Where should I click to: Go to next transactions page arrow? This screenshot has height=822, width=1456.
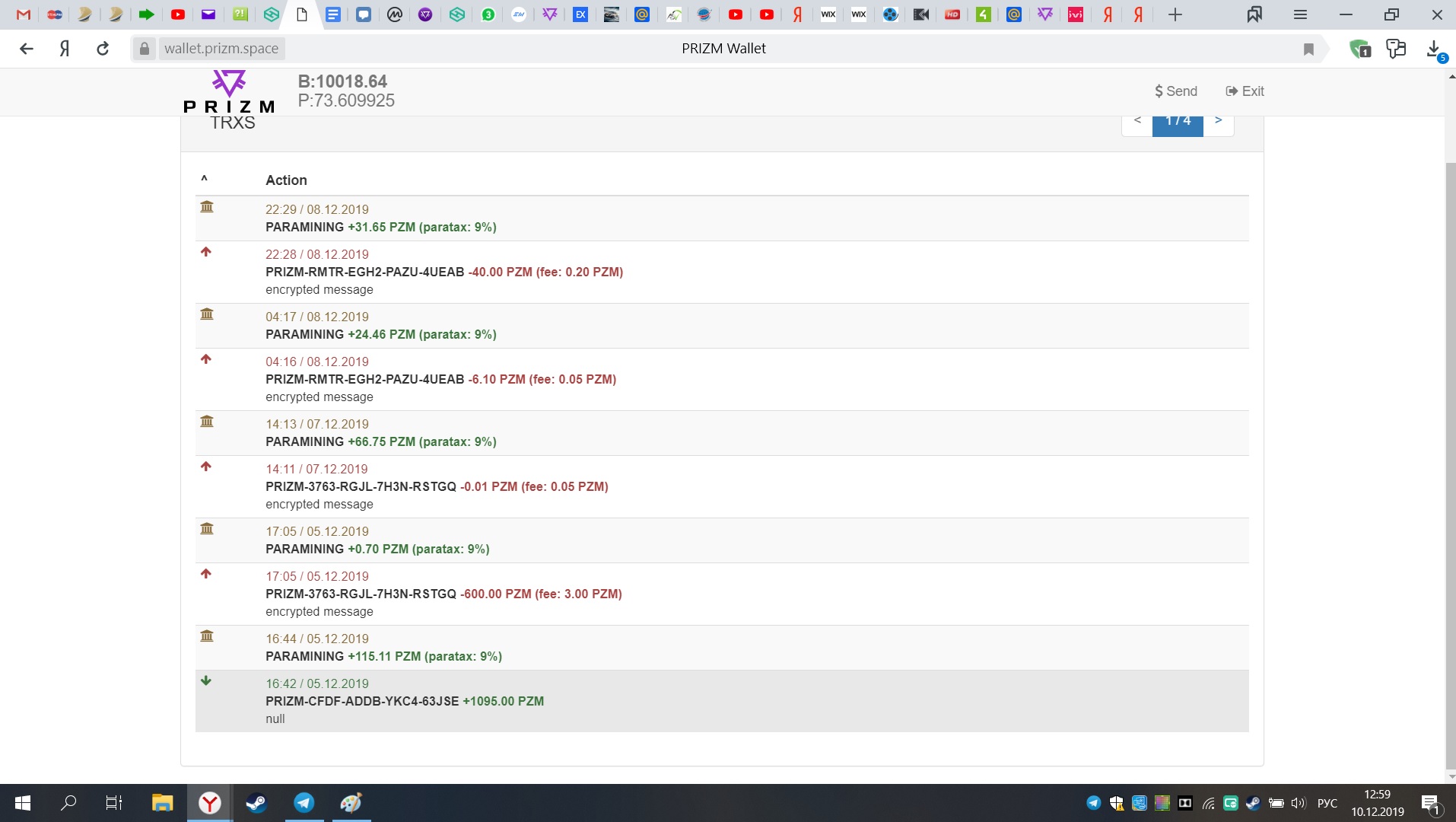tap(1218, 122)
